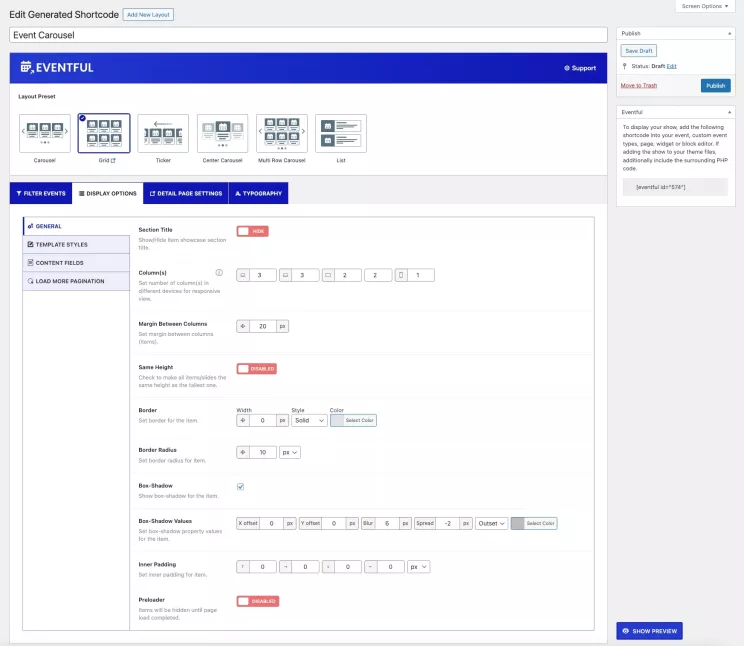744x646 pixels.
Task: Uncheck the Box-Shadow checkbox
Action: point(240,487)
